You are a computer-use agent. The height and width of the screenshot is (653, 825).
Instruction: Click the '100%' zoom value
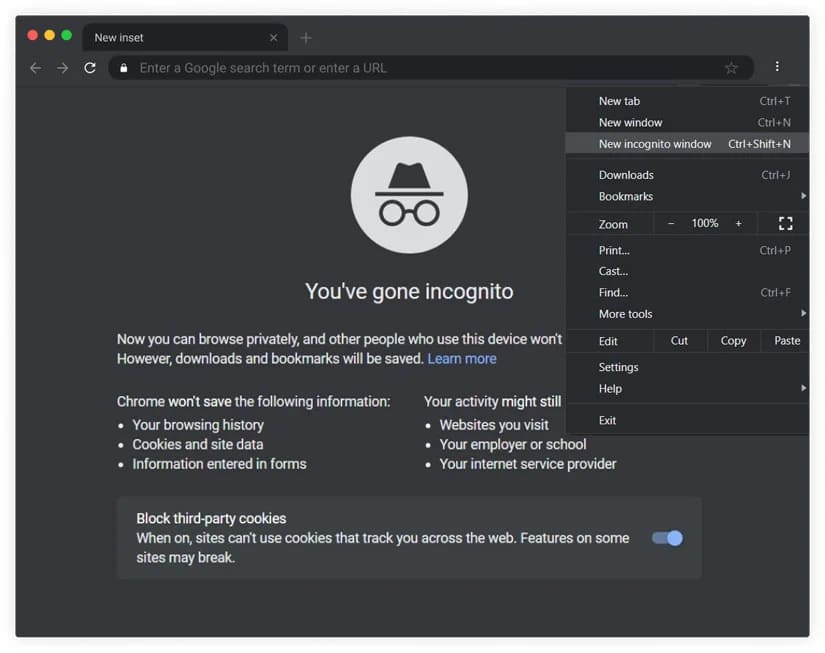click(705, 224)
